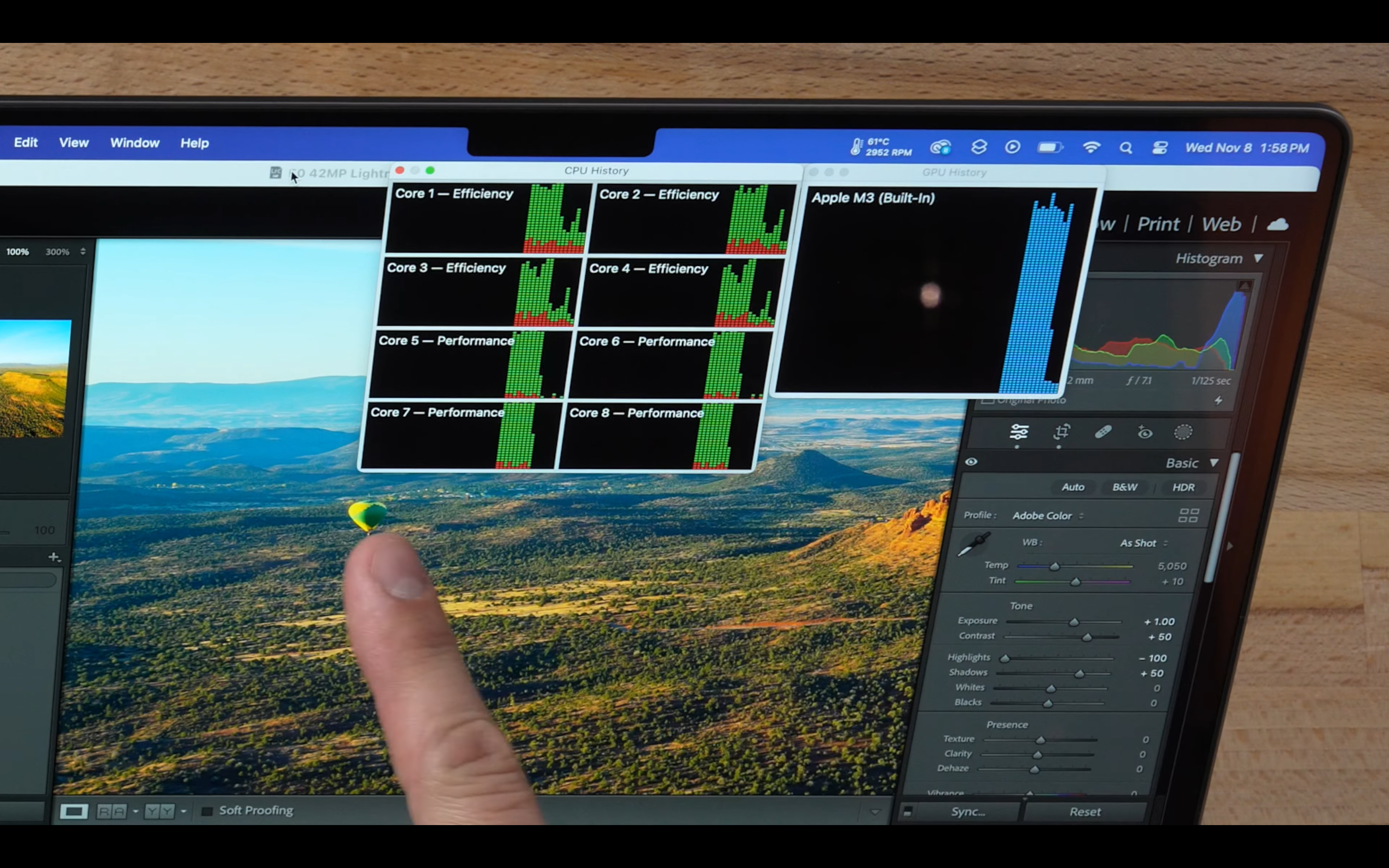Select the Red Eye correction tool
The height and width of the screenshot is (868, 1389).
[1144, 432]
